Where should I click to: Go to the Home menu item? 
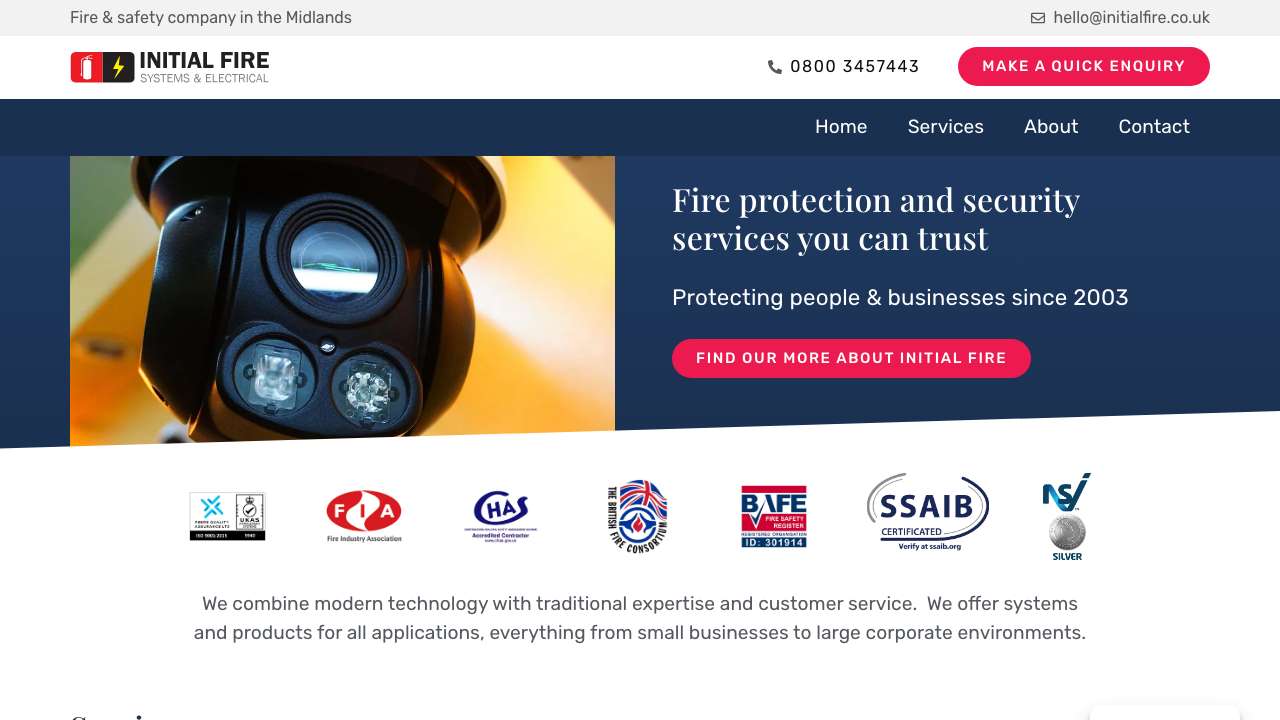pyautogui.click(x=841, y=127)
